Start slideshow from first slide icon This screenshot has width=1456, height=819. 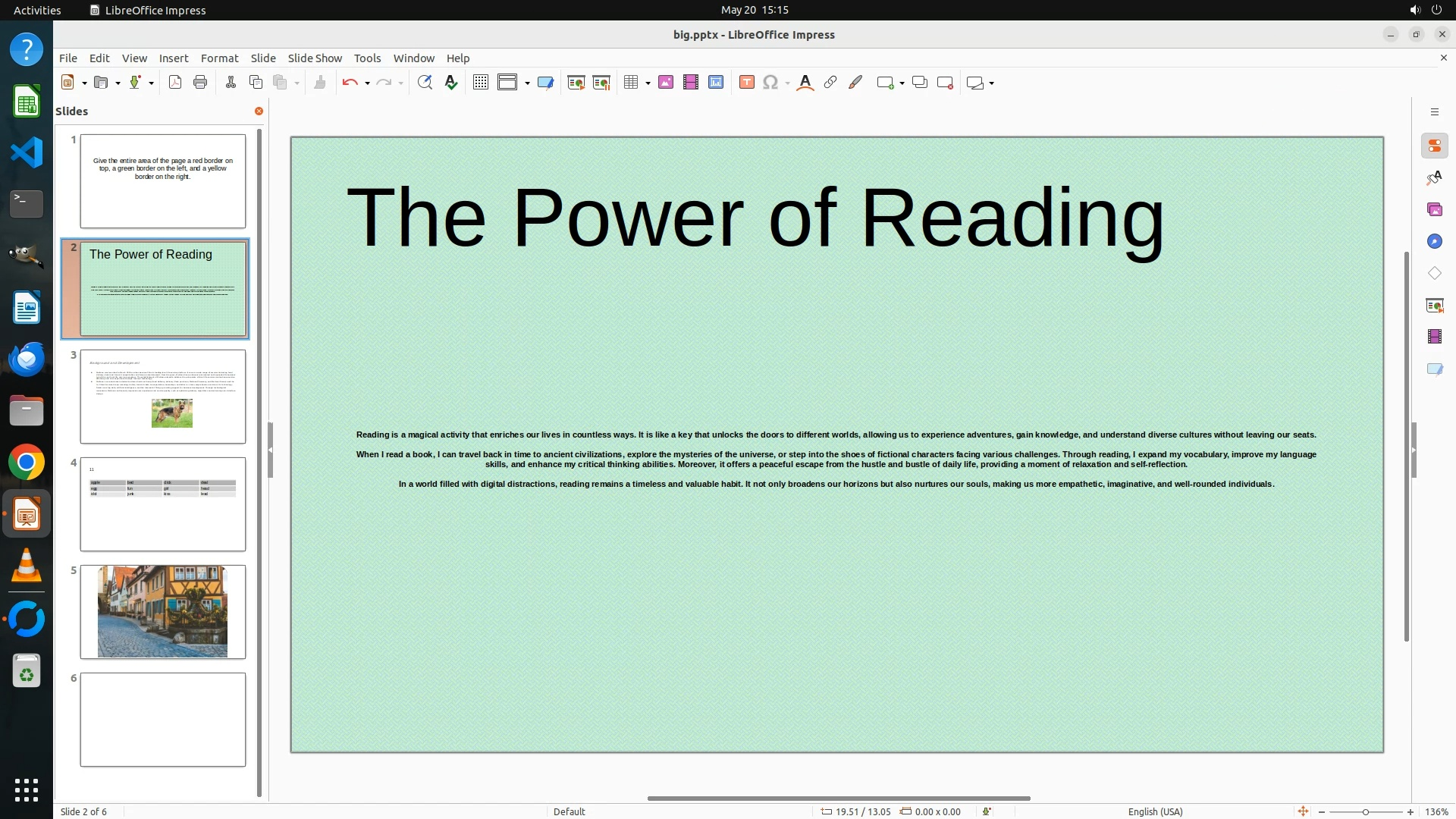tap(576, 83)
